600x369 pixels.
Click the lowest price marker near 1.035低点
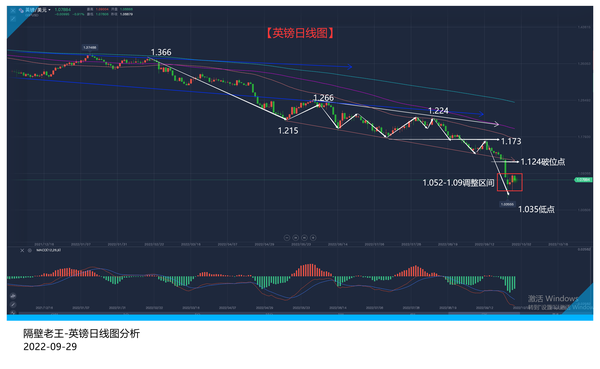point(507,204)
